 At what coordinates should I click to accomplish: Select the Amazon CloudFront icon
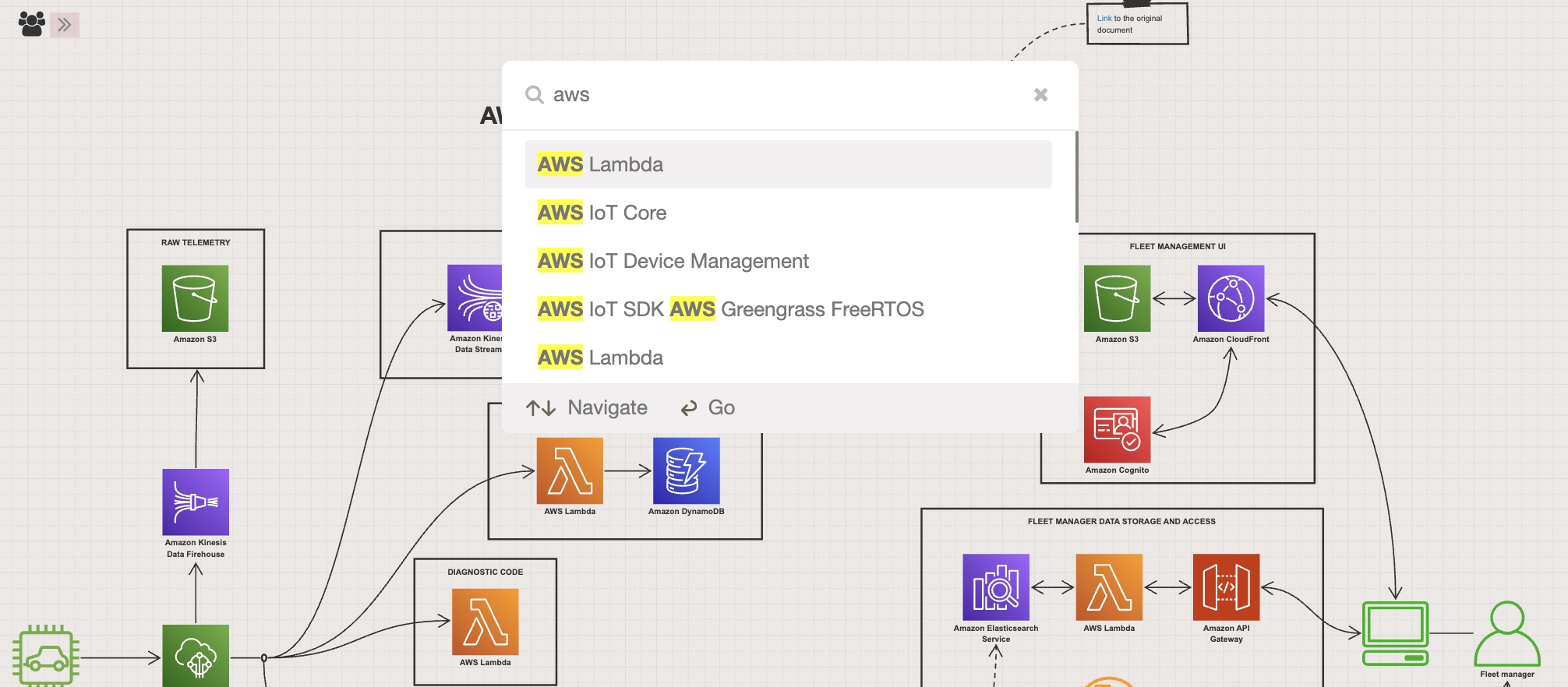1231,298
